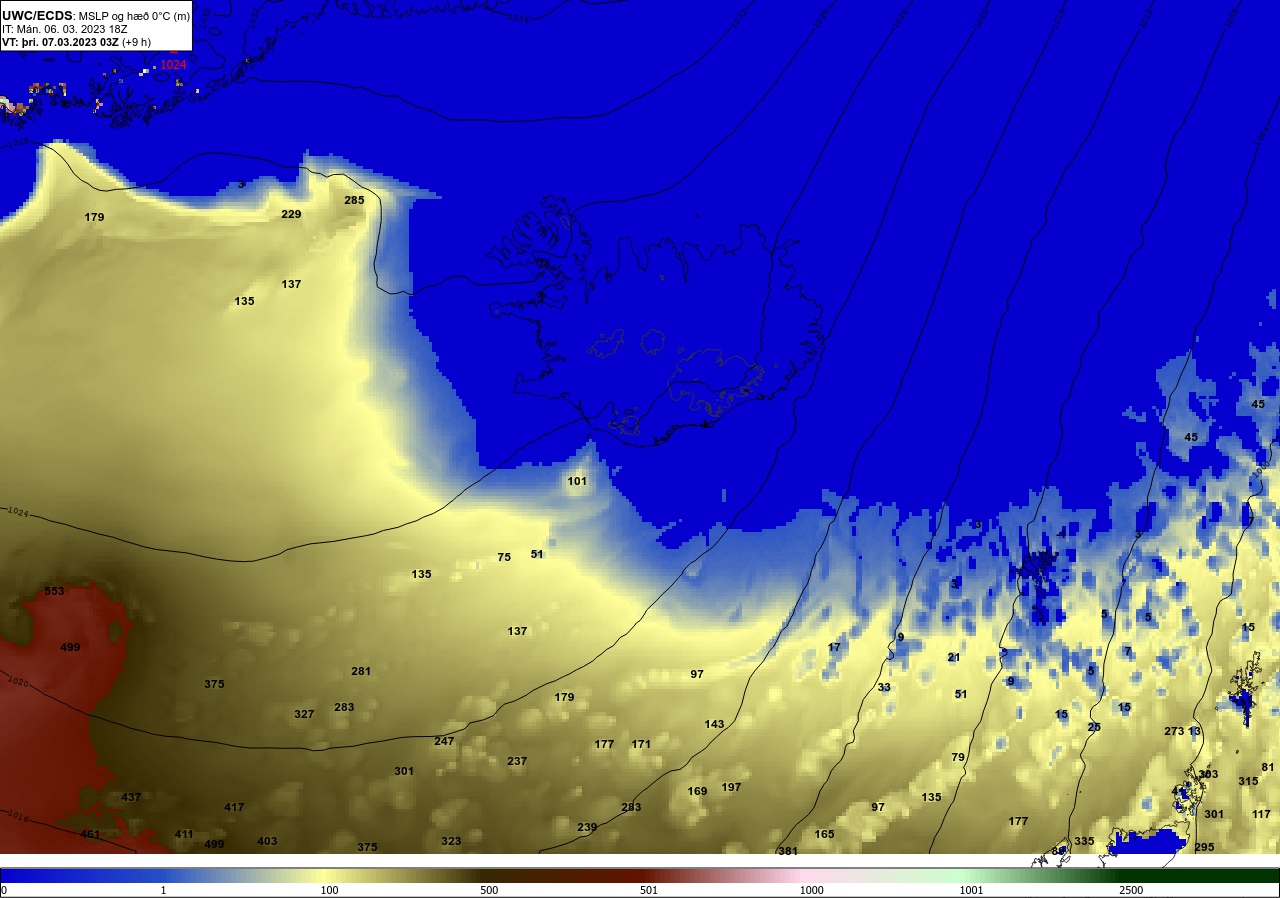Select the 79 map value
This screenshot has width=1280, height=898.
[958, 757]
